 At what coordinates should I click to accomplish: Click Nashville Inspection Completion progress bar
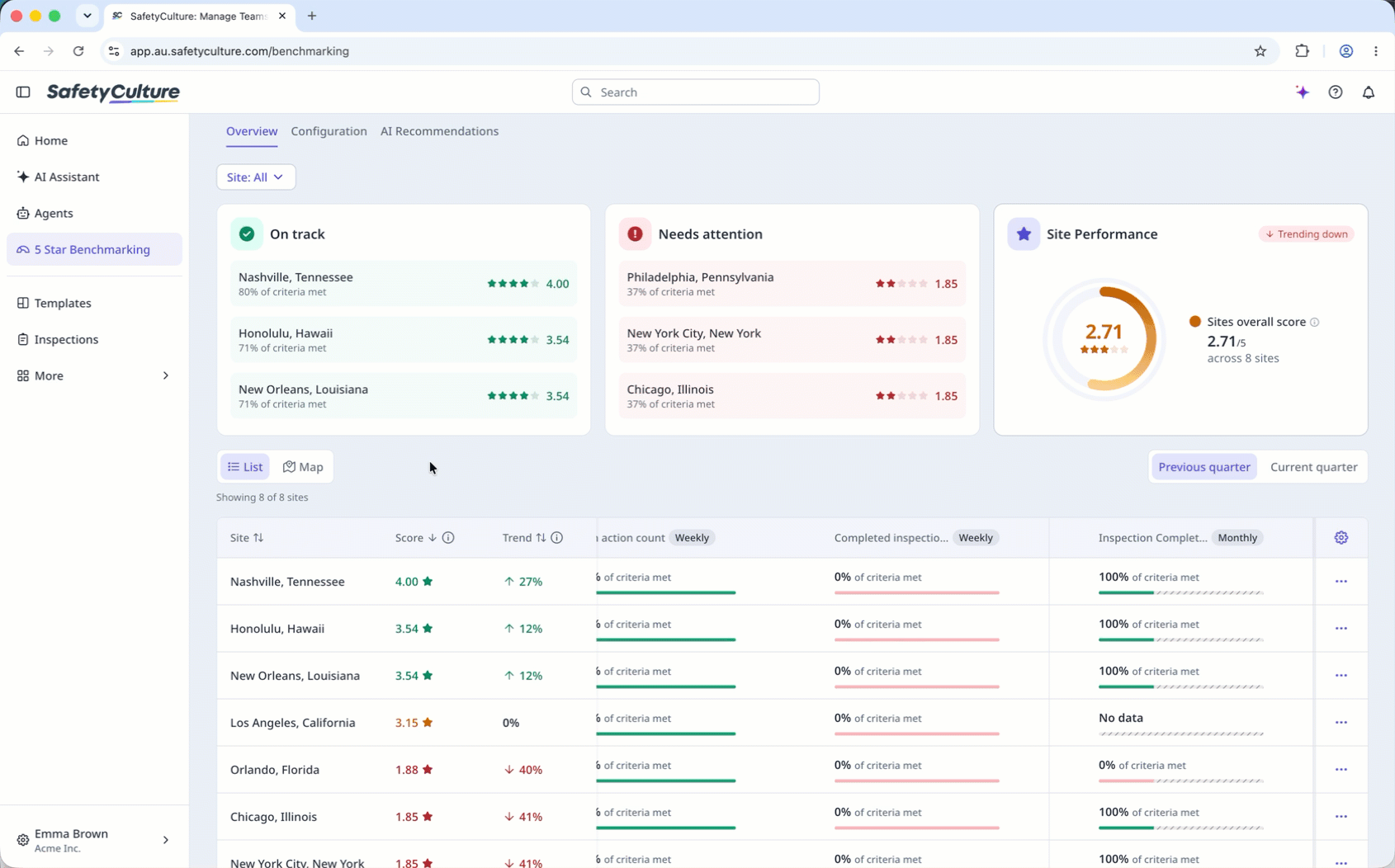[x=1181, y=592]
